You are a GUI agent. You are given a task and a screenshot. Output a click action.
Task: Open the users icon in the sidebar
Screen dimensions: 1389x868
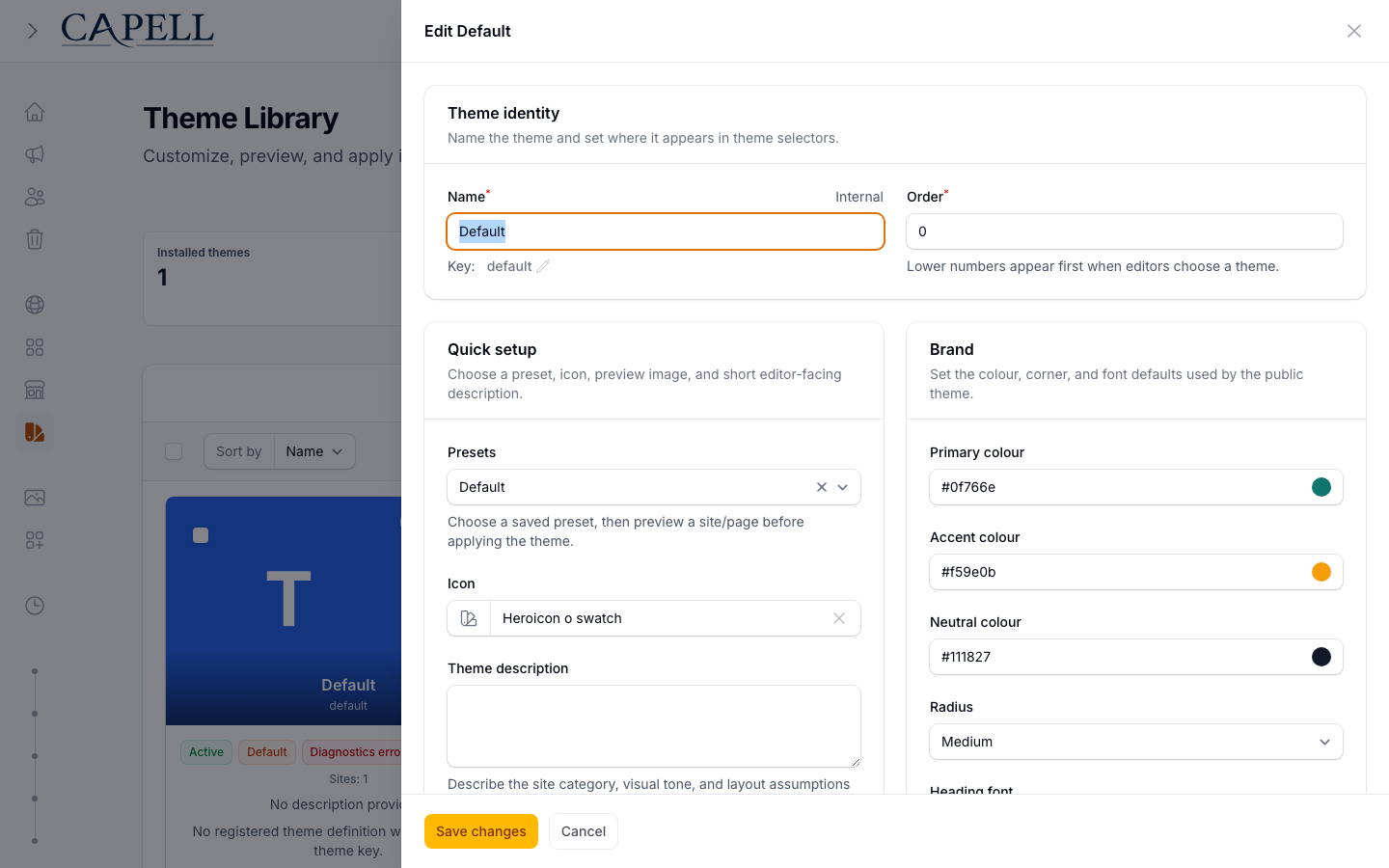coord(35,197)
